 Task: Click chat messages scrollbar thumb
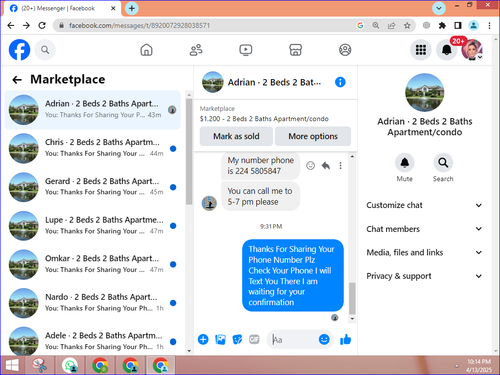click(352, 298)
